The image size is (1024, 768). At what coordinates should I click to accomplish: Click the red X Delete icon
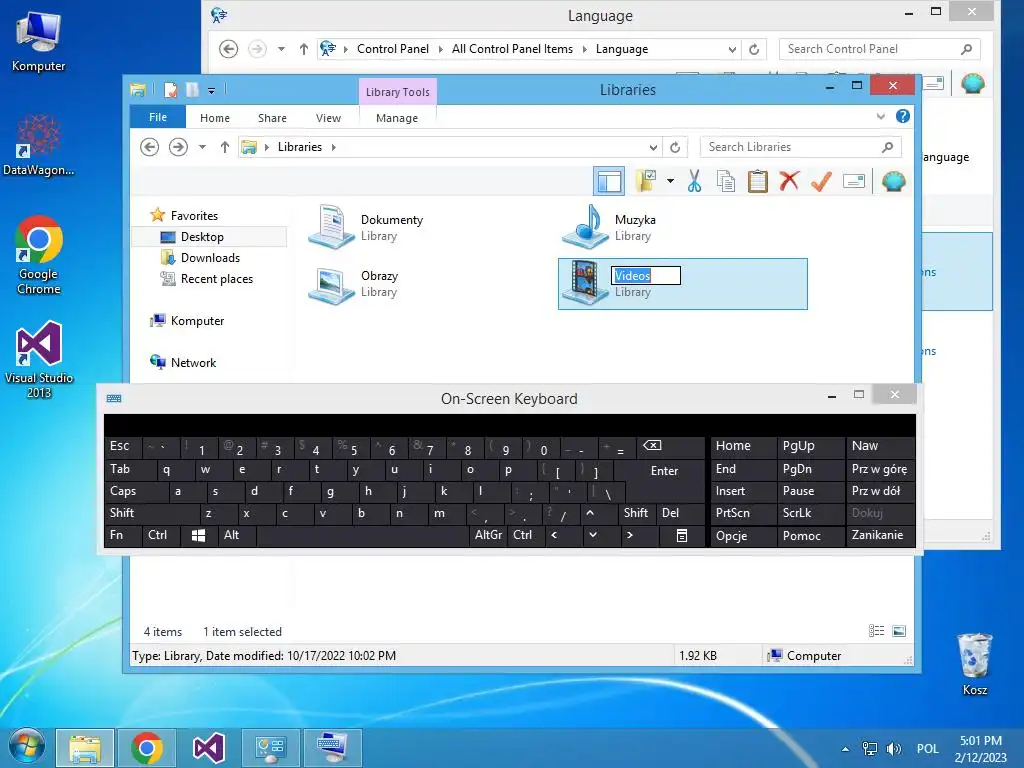pyautogui.click(x=789, y=180)
